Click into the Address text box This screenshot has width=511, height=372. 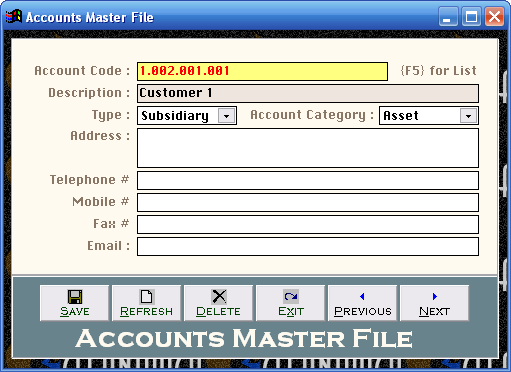308,148
